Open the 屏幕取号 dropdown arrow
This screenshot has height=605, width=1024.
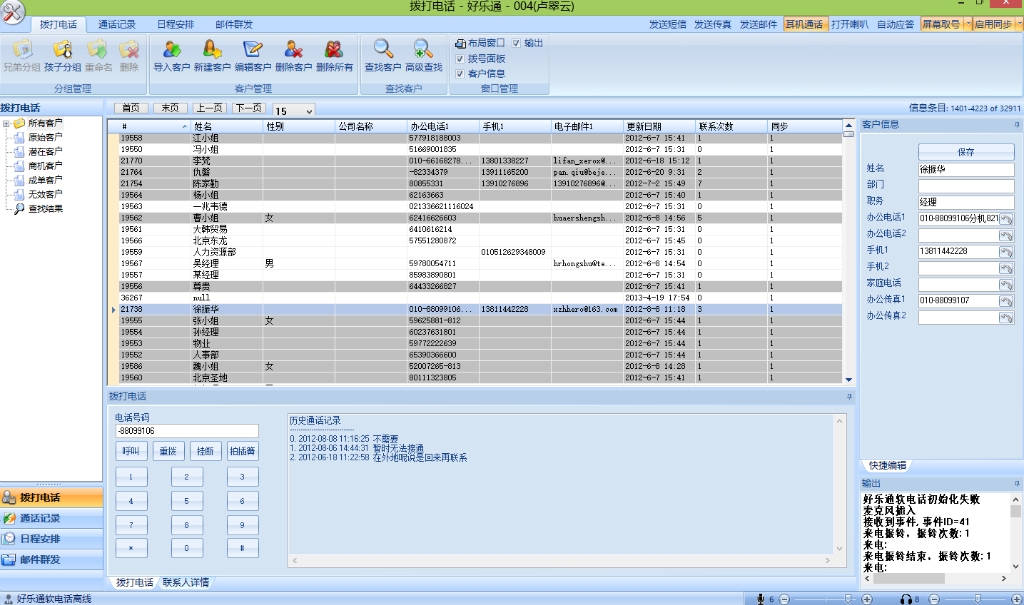(x=967, y=23)
